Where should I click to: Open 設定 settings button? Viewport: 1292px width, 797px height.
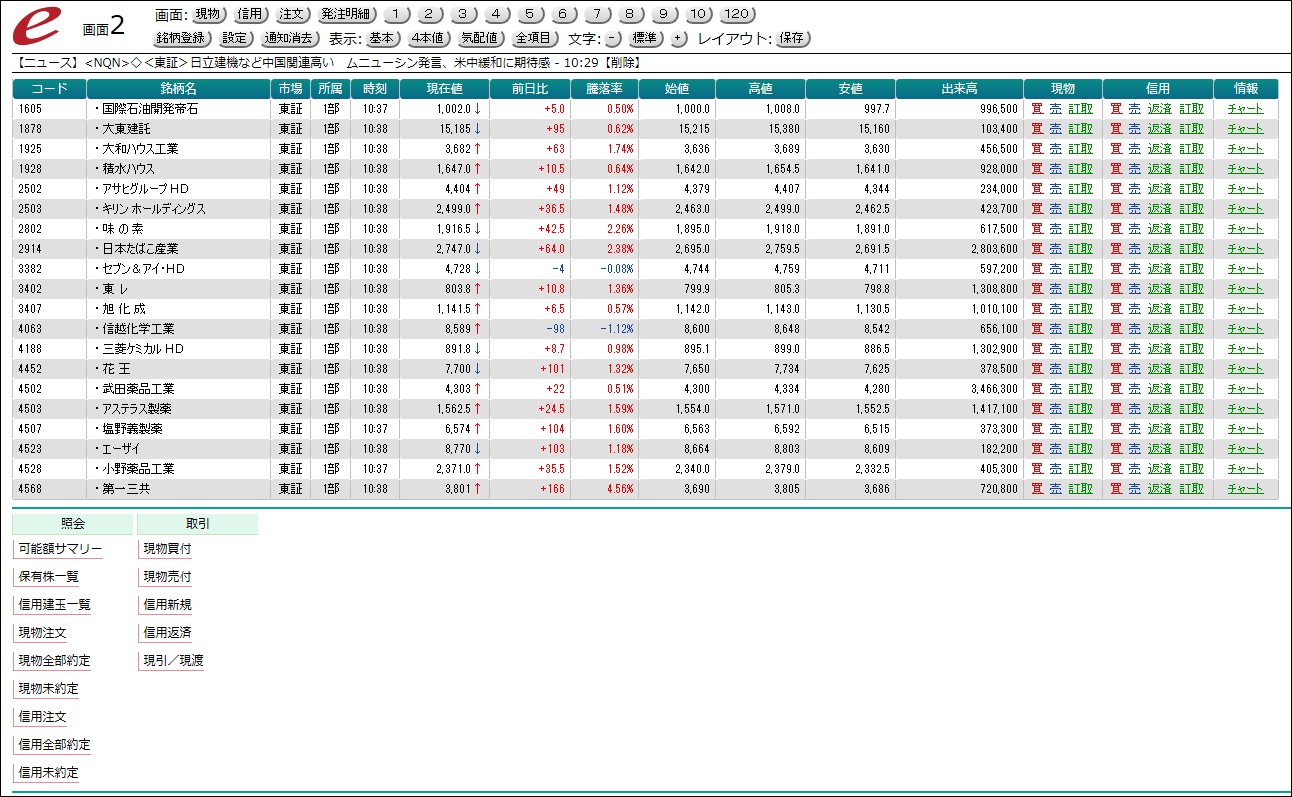click(x=236, y=39)
